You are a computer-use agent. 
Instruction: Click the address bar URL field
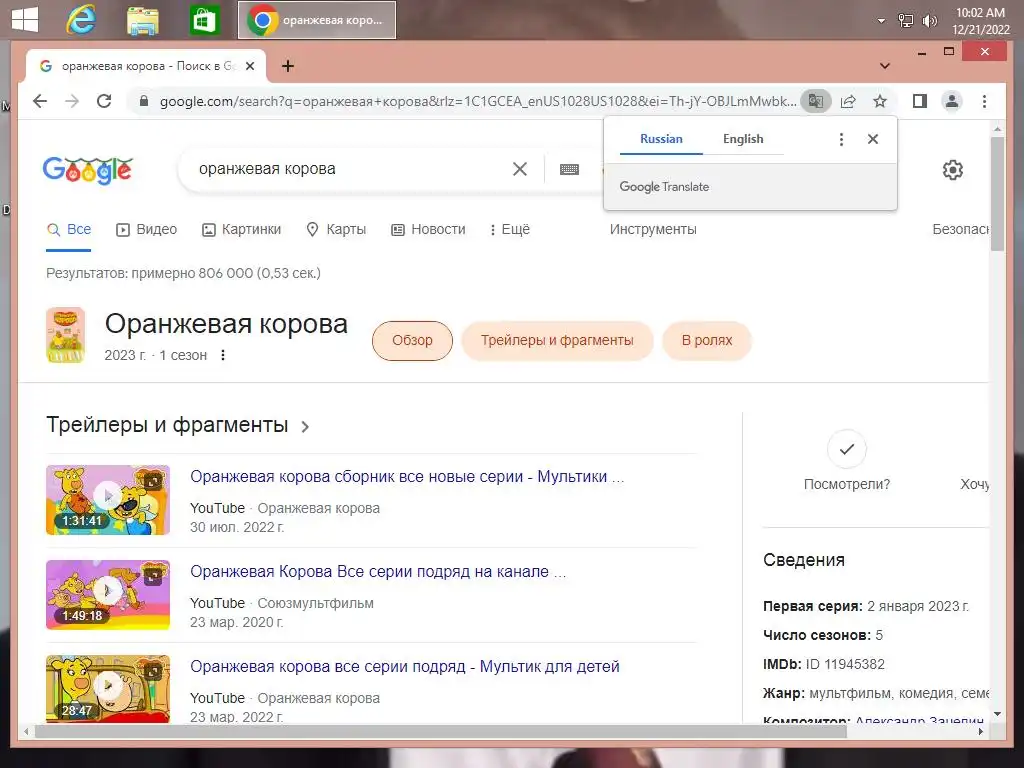[478, 101]
